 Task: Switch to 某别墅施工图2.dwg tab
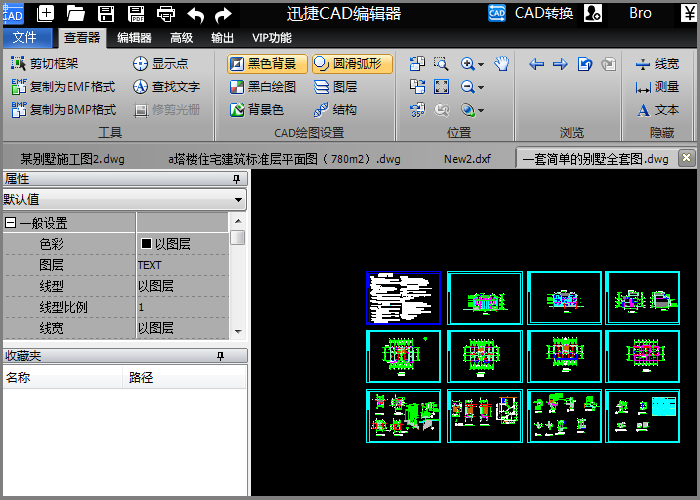(x=72, y=159)
